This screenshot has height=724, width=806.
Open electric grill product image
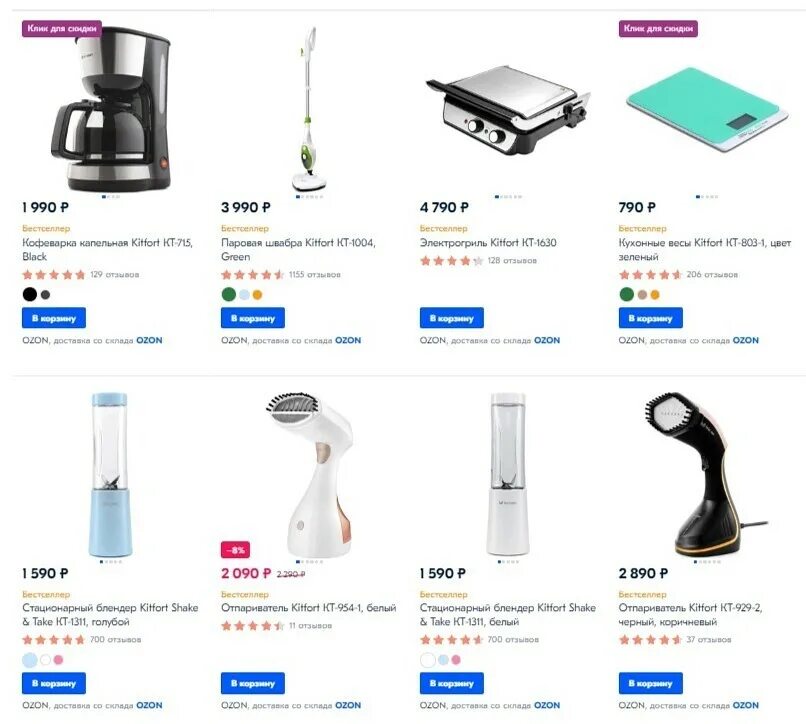tap(508, 110)
